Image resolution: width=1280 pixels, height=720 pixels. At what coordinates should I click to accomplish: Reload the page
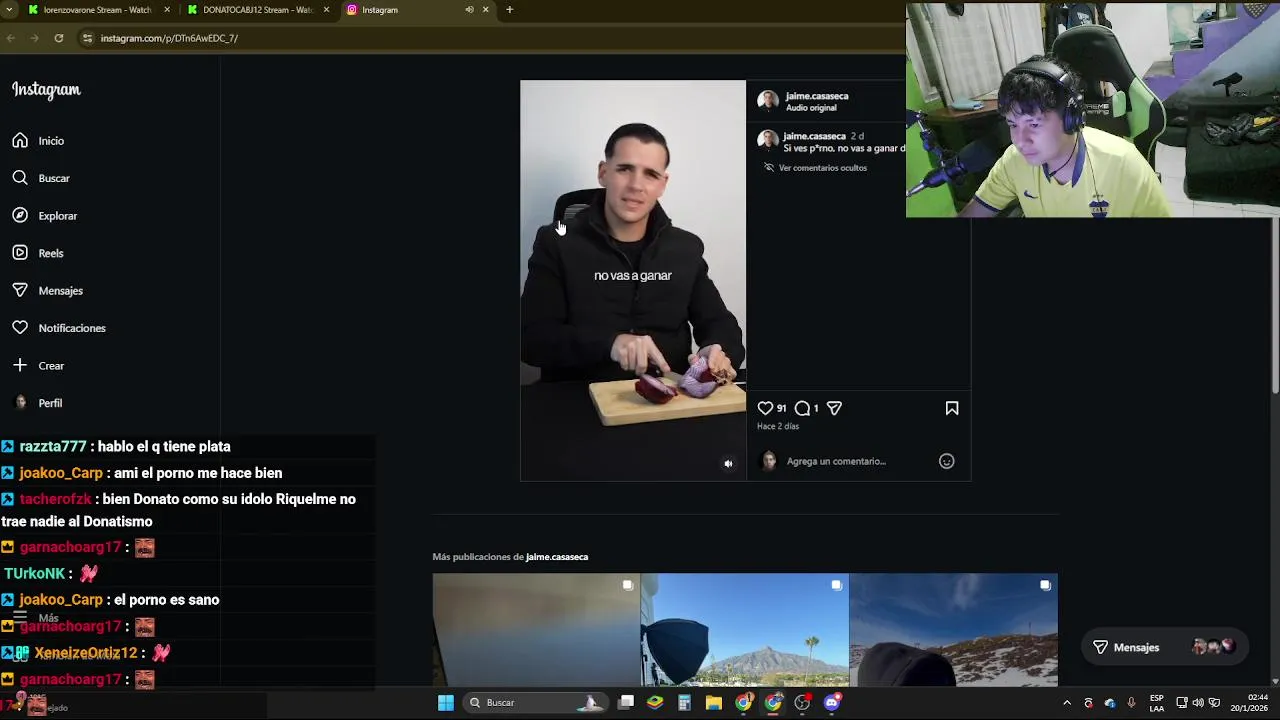(x=59, y=38)
